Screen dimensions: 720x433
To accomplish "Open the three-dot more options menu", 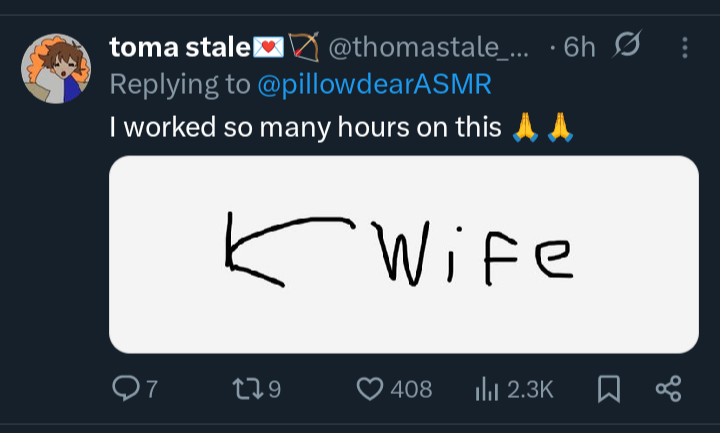I will pyautogui.click(x=685, y=48).
